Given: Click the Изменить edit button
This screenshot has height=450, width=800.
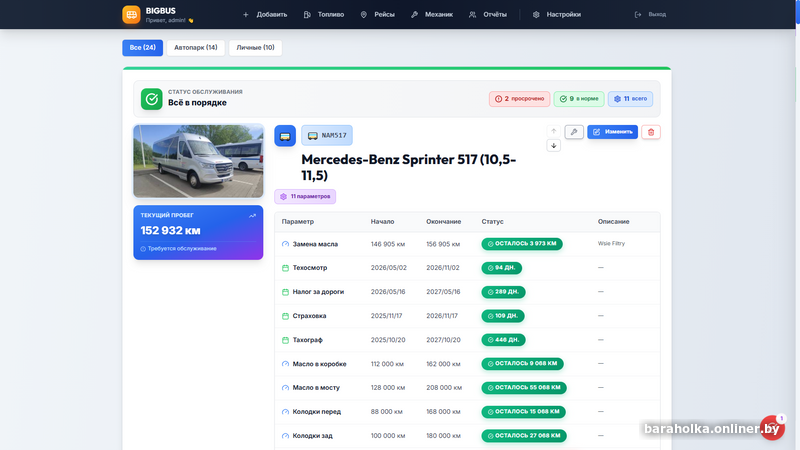Looking at the screenshot, I should (x=612, y=132).
